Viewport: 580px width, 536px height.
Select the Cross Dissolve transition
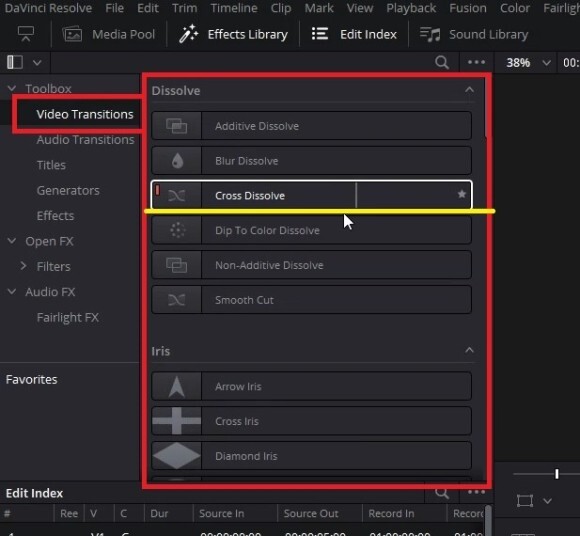(311, 195)
